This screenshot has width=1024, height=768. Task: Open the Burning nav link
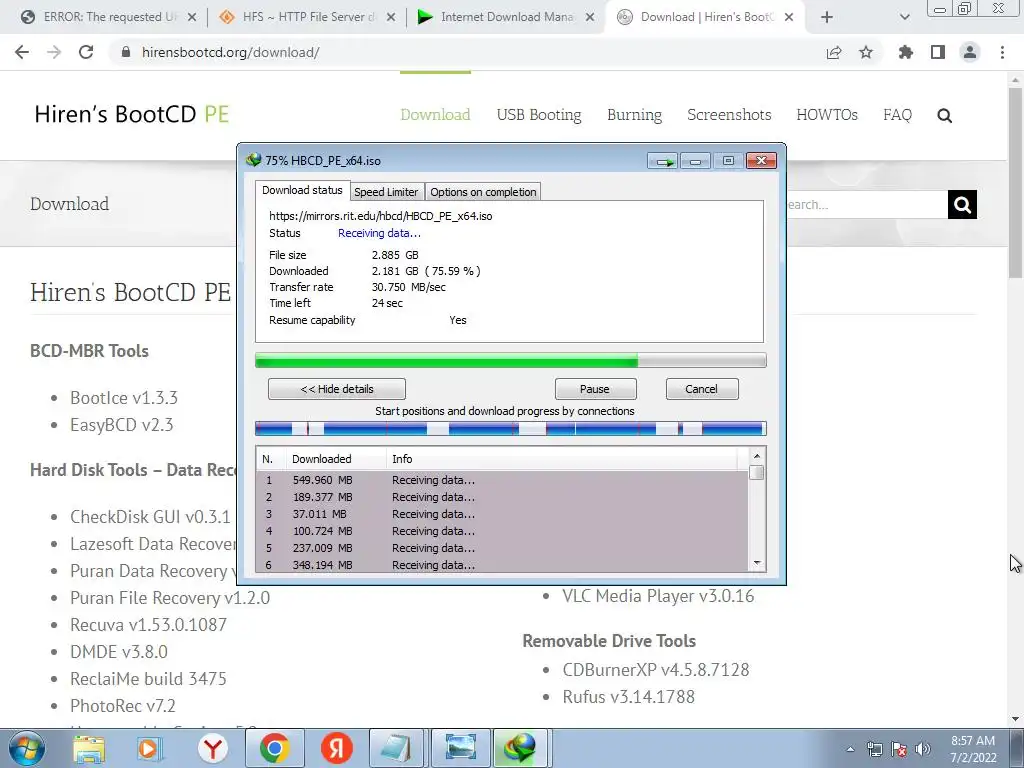[634, 115]
